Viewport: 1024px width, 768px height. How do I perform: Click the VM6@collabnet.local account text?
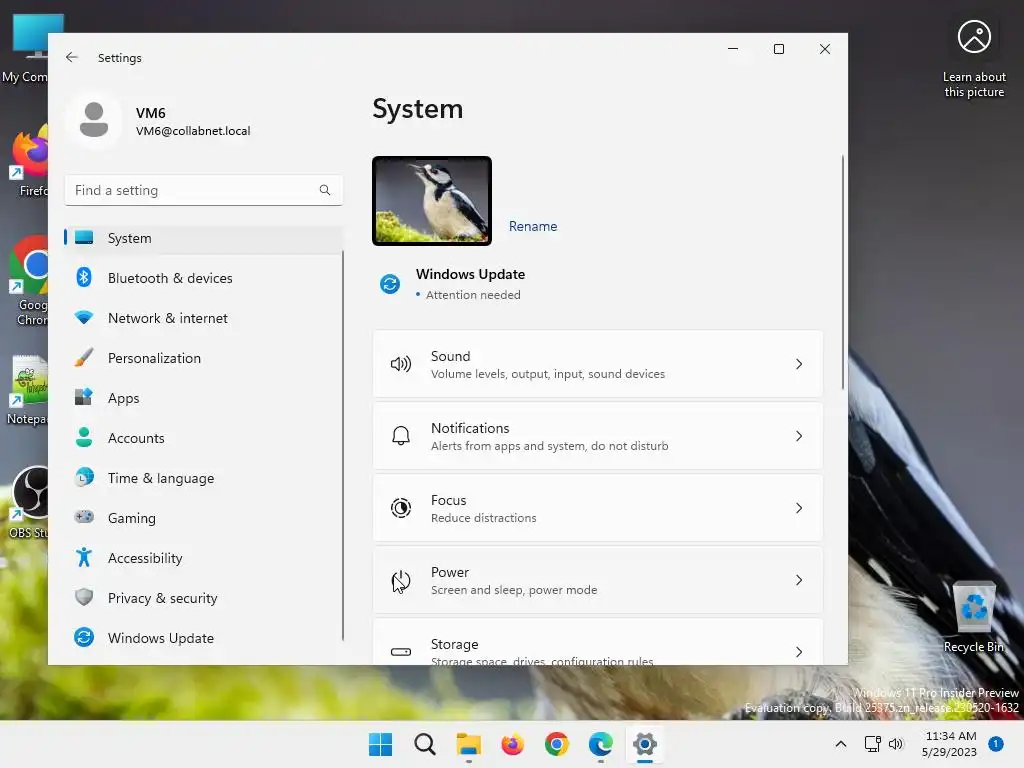pyautogui.click(x=193, y=131)
